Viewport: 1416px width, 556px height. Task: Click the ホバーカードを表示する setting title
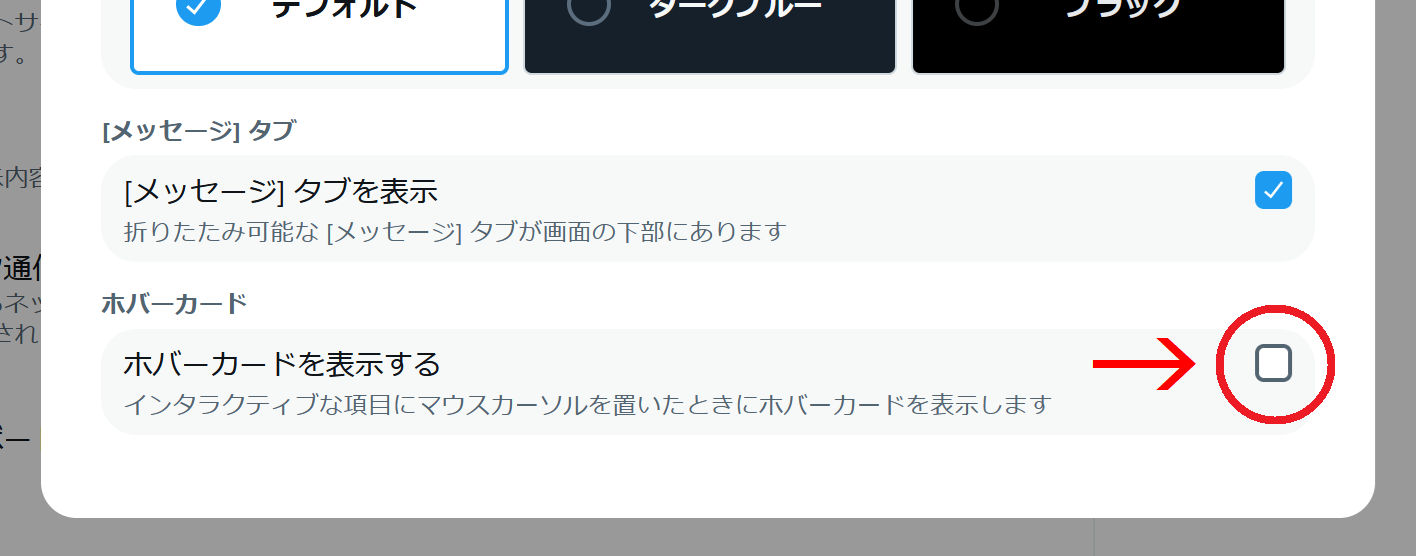pos(282,363)
